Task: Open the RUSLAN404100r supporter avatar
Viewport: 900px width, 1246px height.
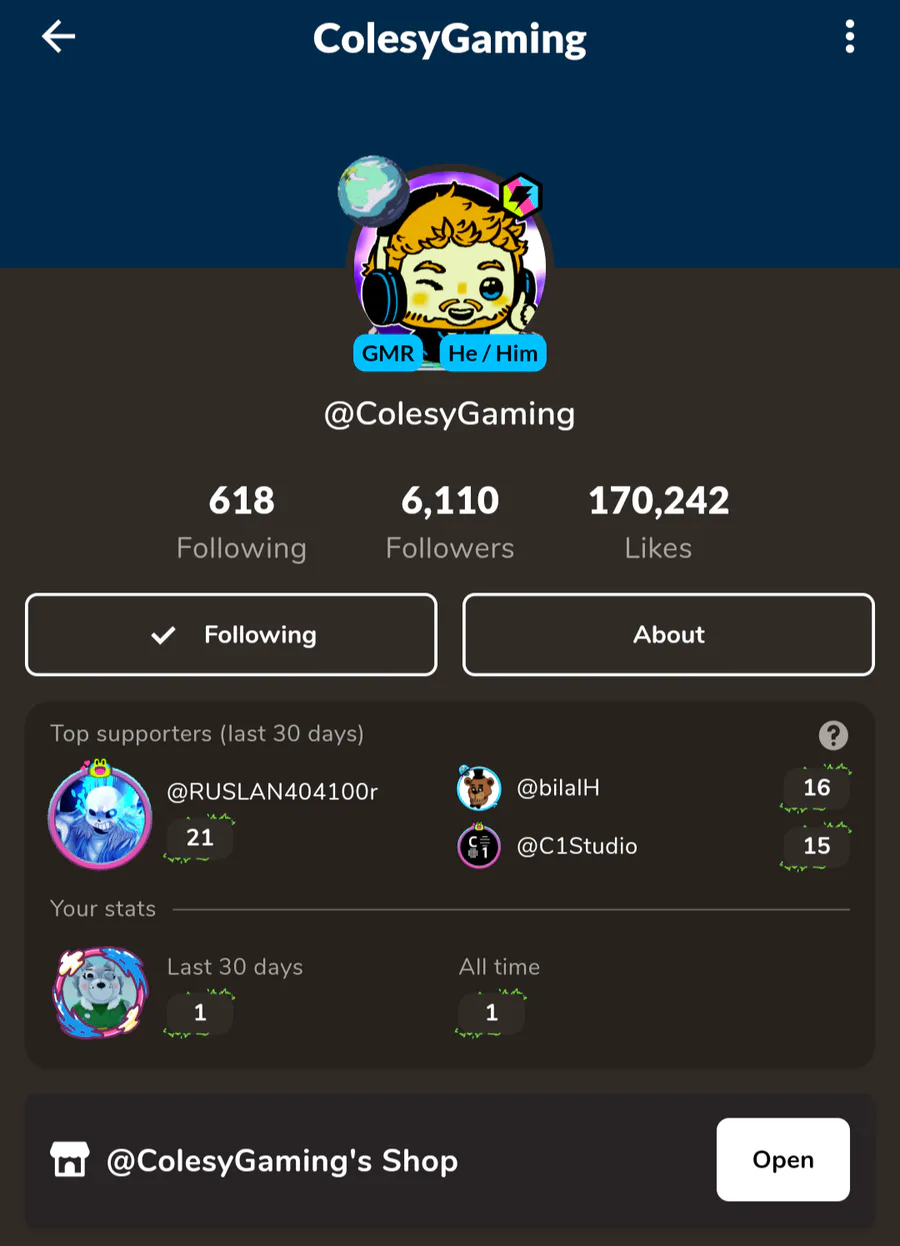Action: 98,817
